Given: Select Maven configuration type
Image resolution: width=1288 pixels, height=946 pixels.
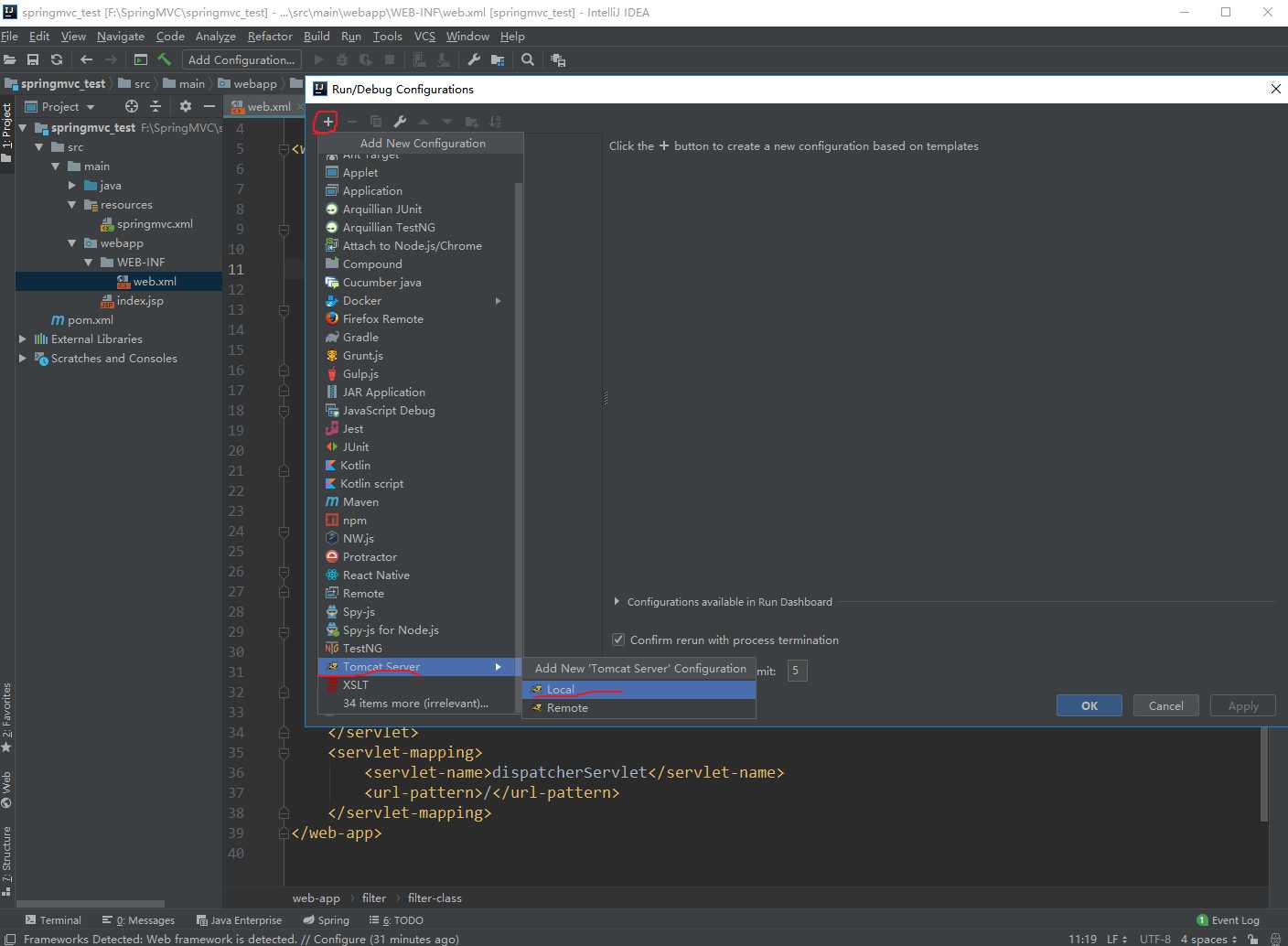Looking at the screenshot, I should pyautogui.click(x=416, y=502).
